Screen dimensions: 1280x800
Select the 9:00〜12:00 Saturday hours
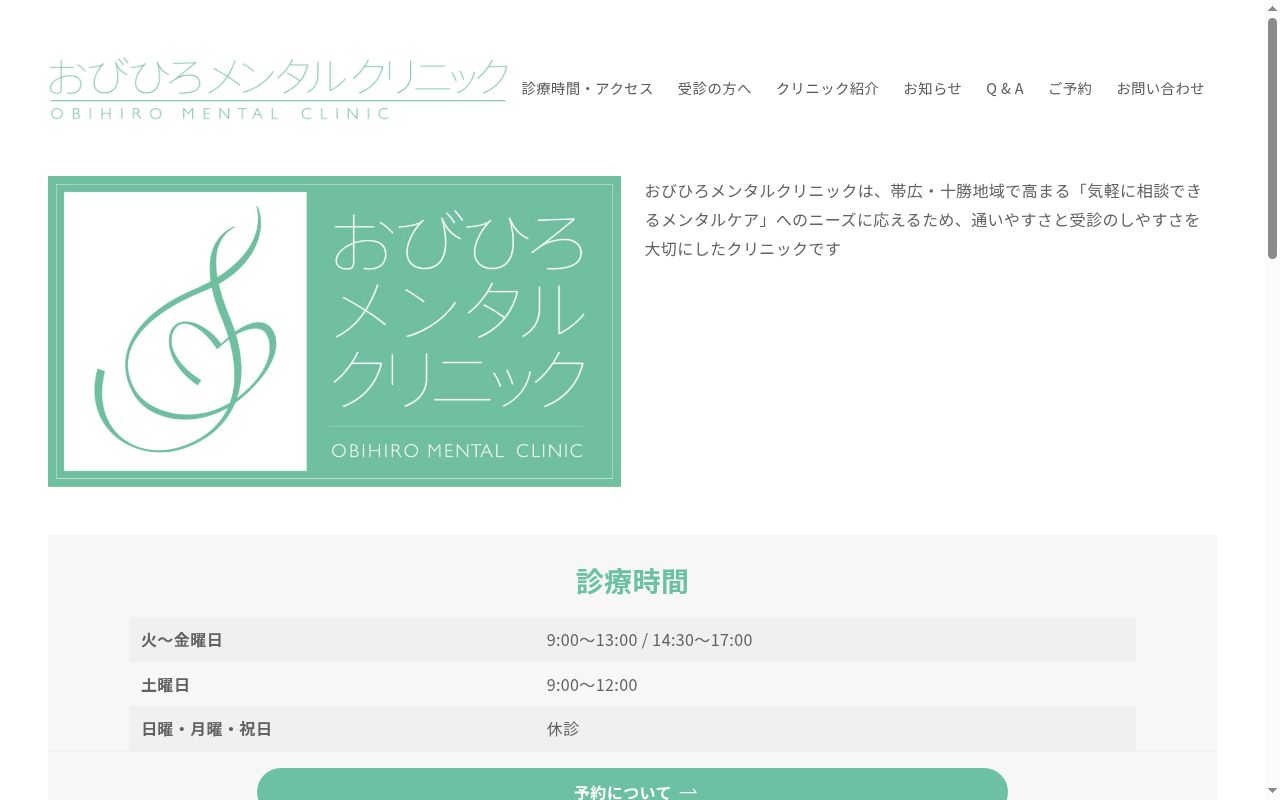(x=592, y=685)
